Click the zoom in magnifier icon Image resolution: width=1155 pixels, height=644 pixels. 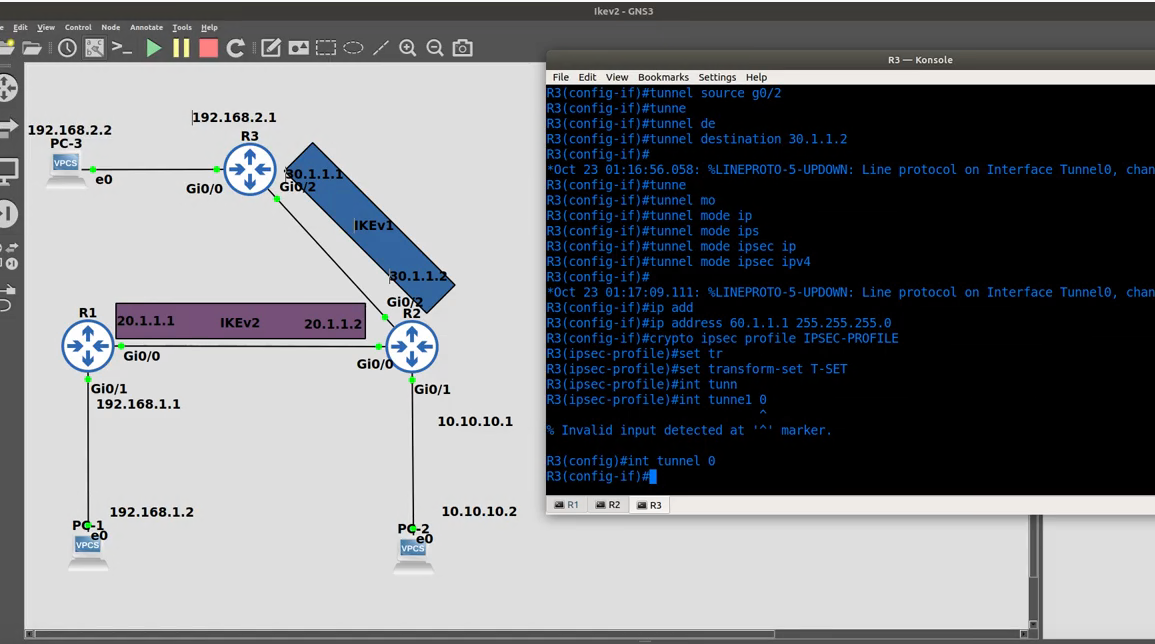tap(408, 48)
